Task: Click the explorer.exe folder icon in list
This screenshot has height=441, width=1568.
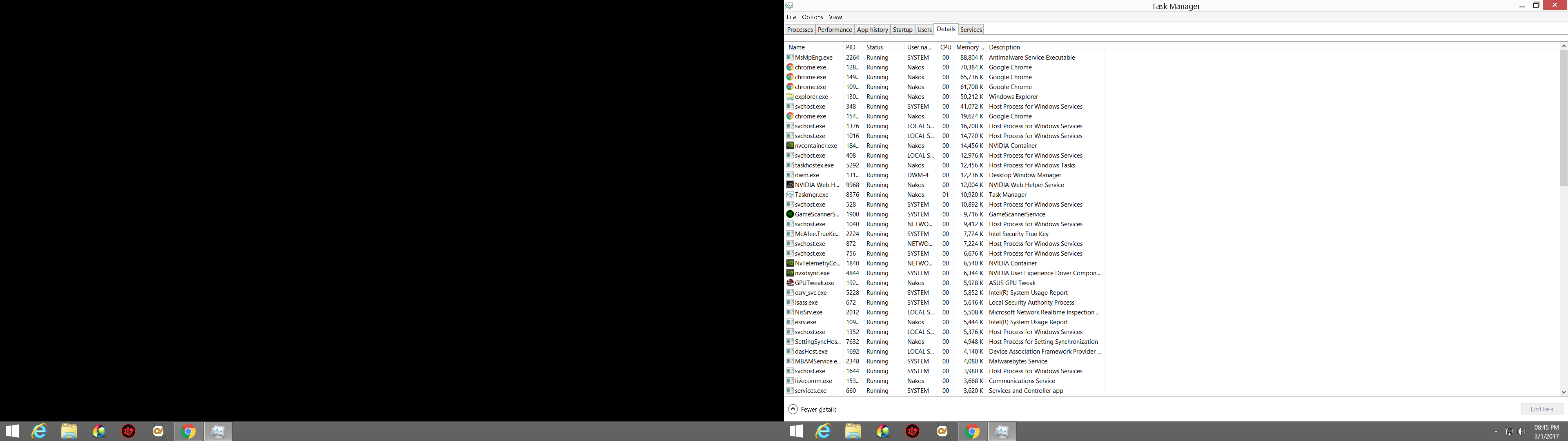Action: point(789,96)
